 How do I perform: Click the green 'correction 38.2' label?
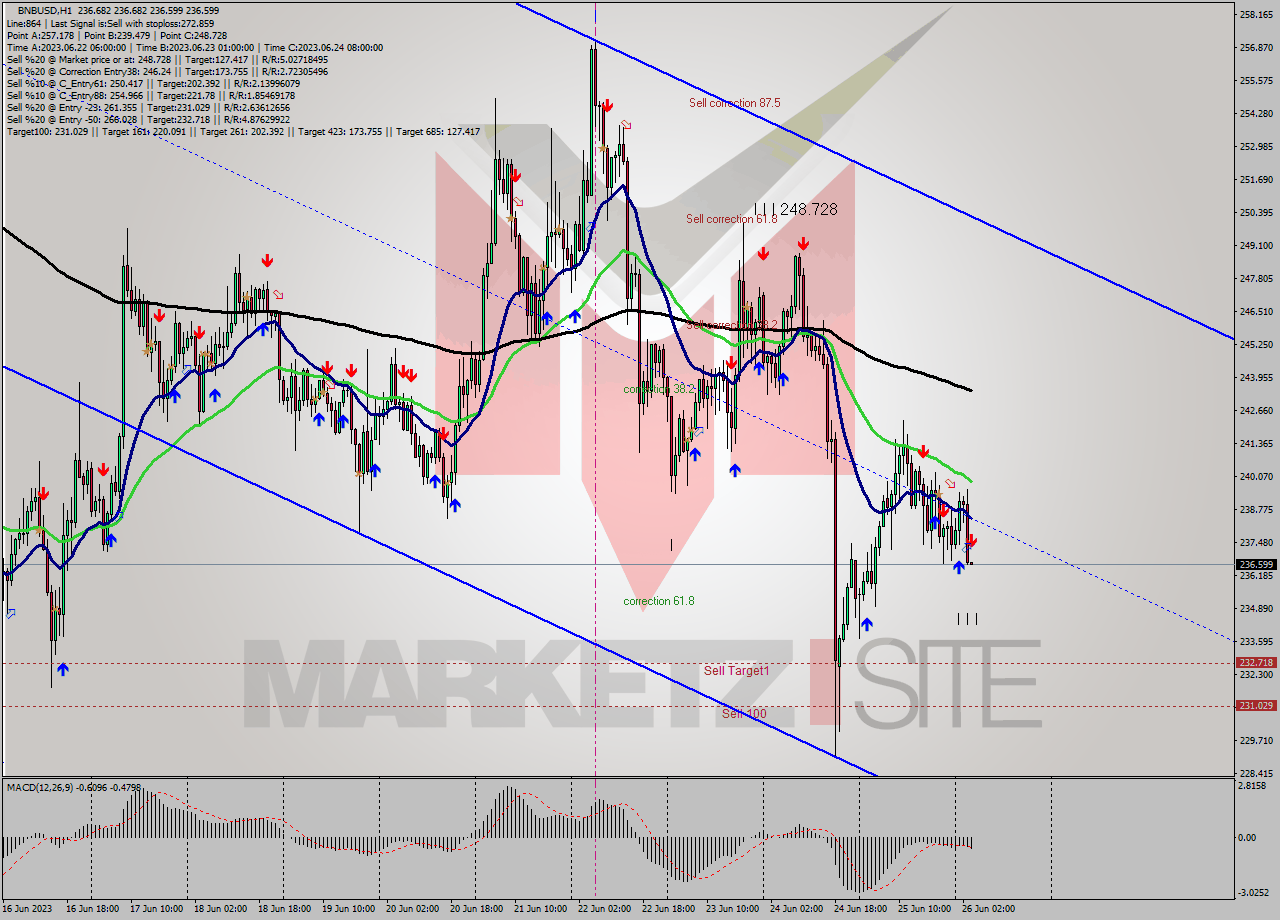(658, 389)
